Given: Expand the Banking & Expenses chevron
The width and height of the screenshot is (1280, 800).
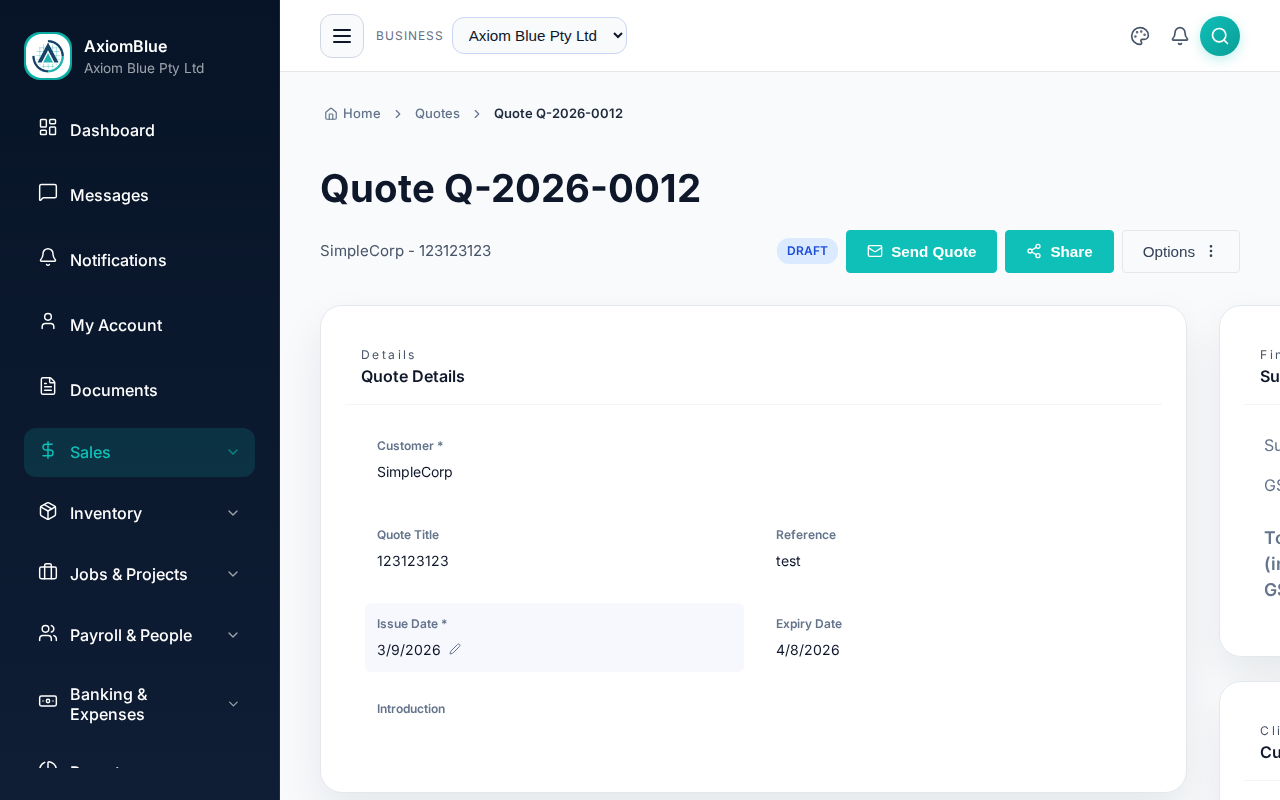Looking at the screenshot, I should 233,704.
